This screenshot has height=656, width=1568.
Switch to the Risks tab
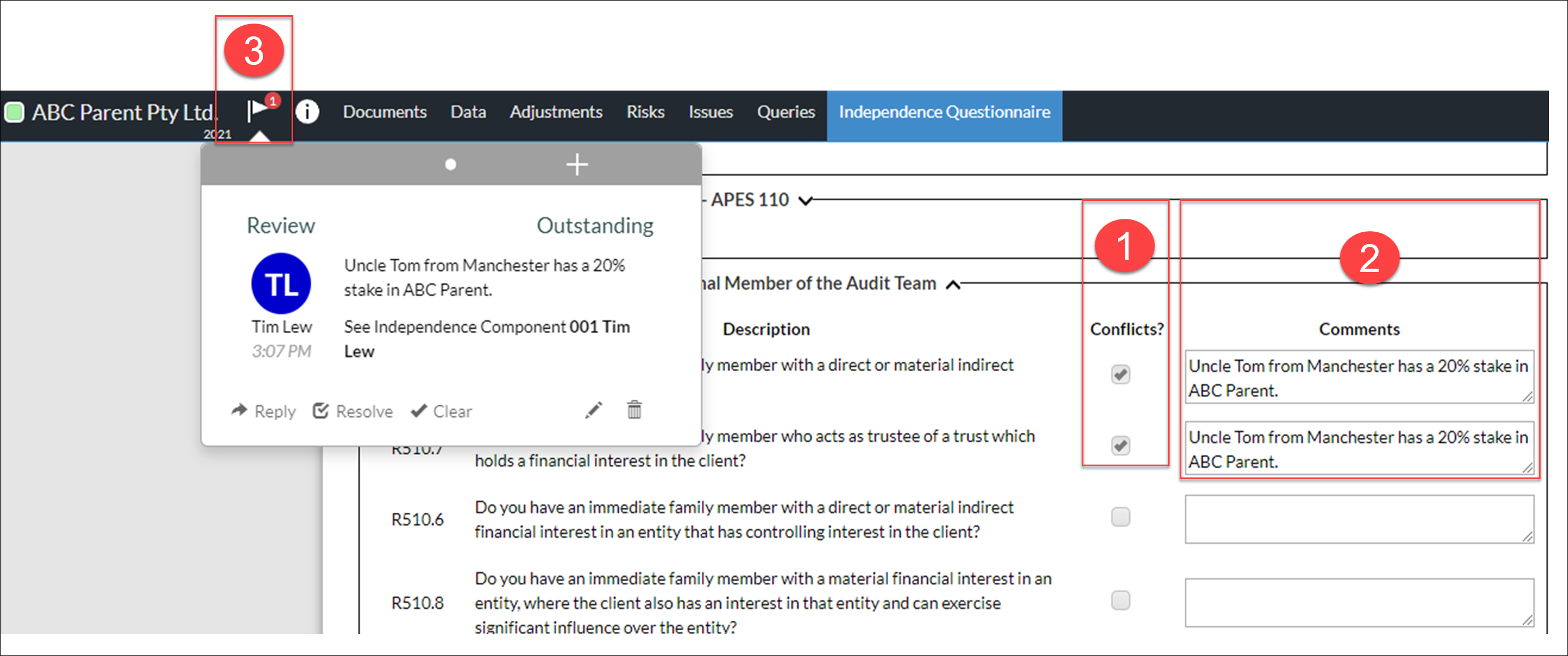click(645, 112)
